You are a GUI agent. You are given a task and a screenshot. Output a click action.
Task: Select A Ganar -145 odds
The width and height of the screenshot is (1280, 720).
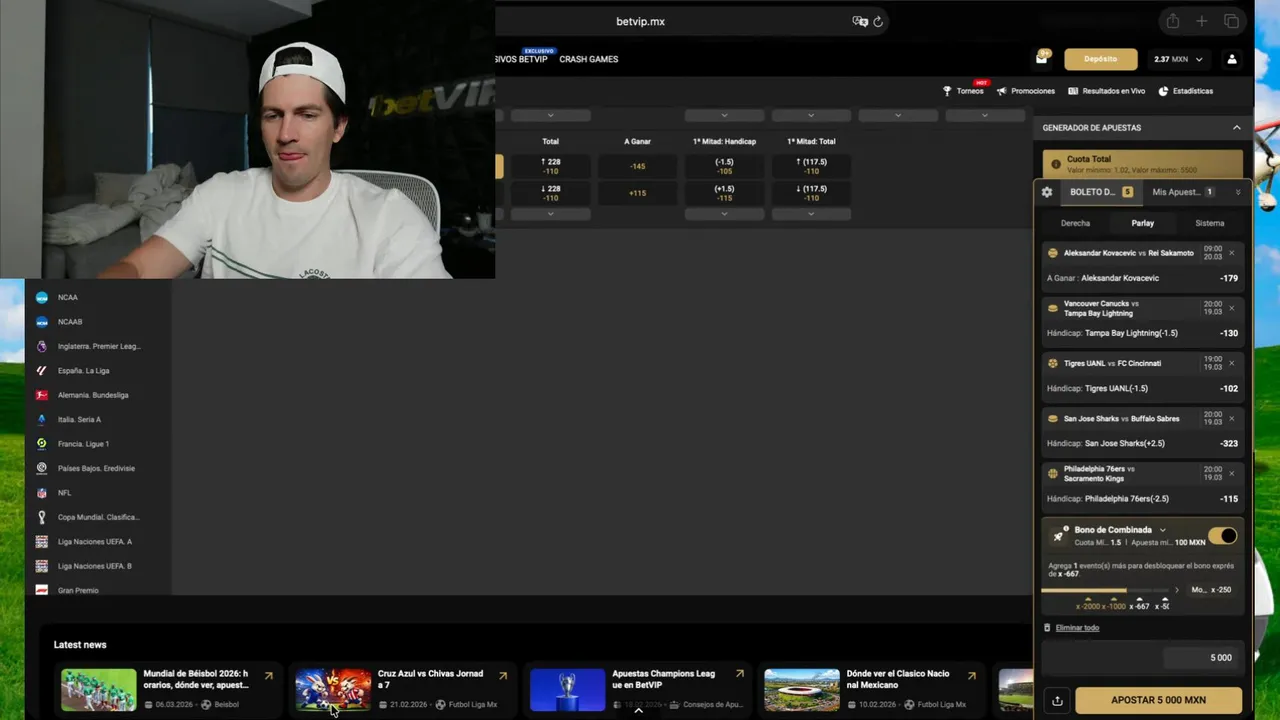coord(637,166)
